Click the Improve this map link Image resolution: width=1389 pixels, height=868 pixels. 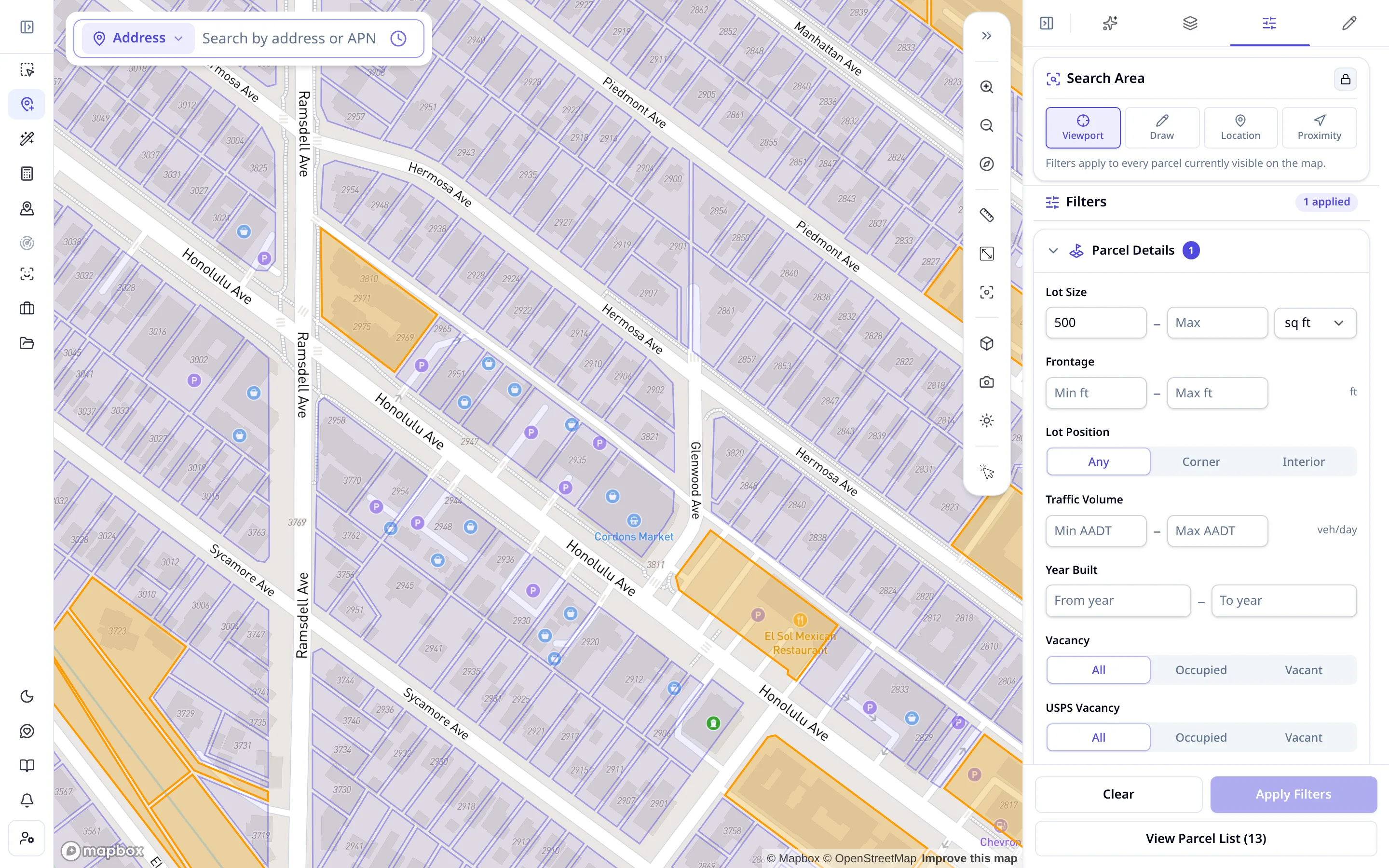pos(969,858)
